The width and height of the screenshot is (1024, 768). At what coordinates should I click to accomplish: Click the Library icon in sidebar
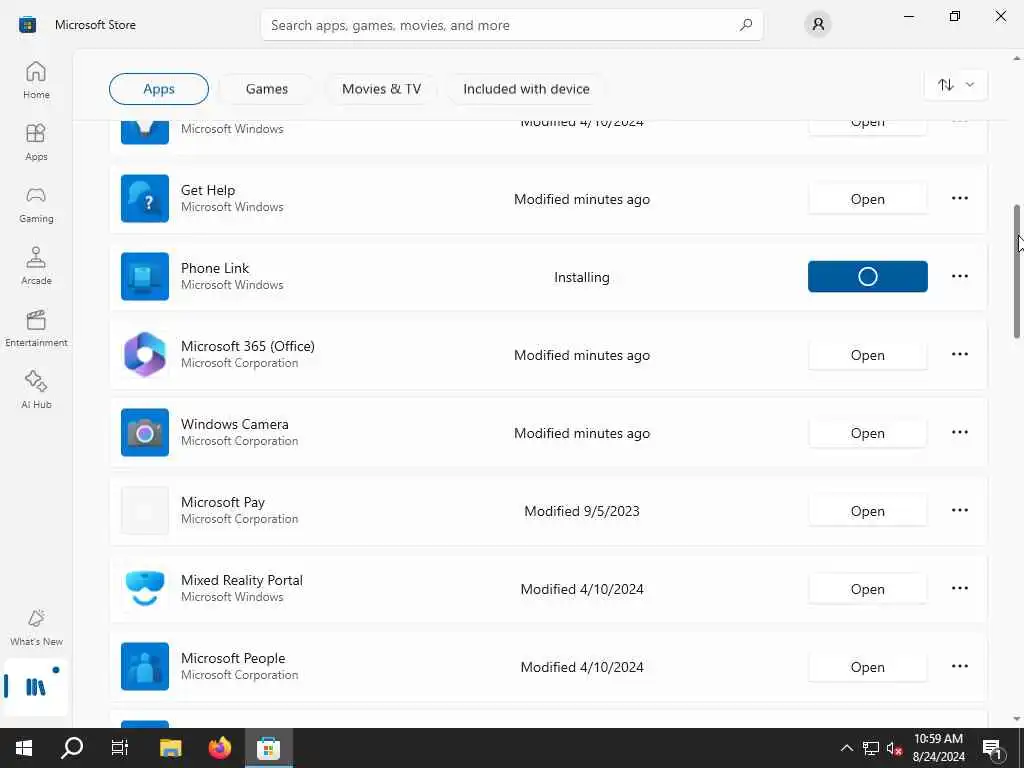(36, 686)
